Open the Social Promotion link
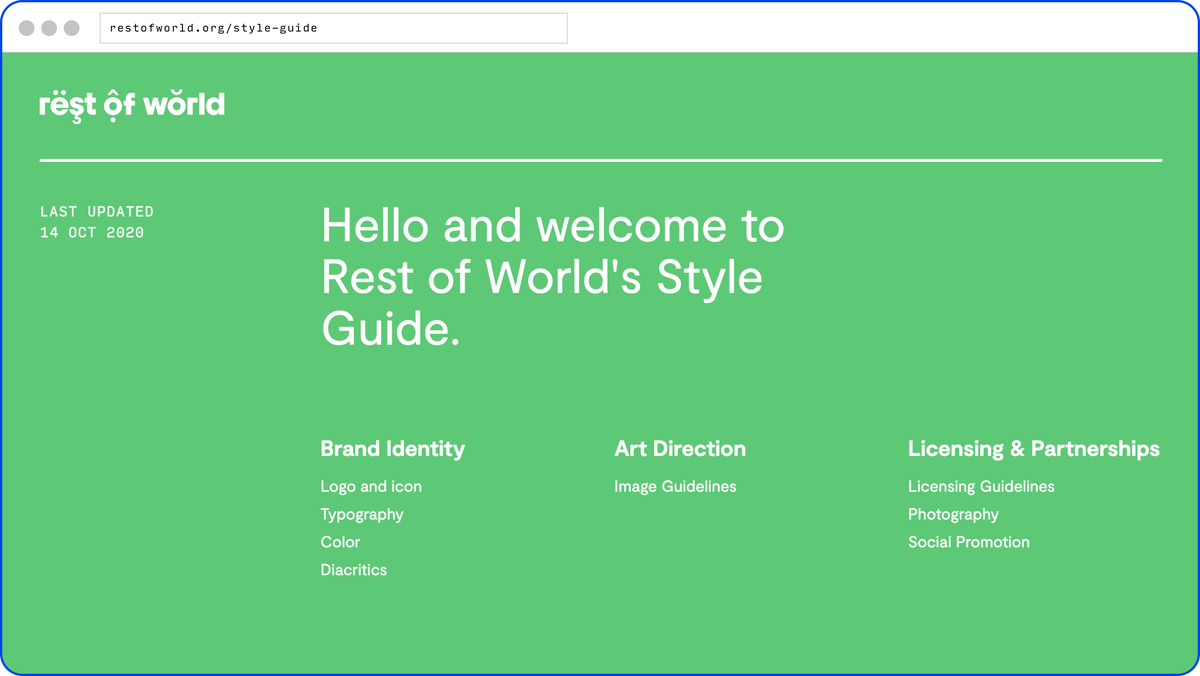 tap(969, 542)
